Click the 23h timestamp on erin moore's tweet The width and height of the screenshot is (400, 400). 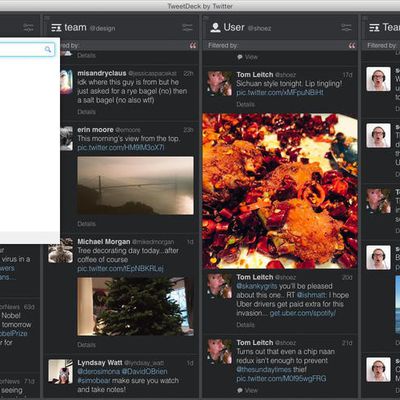click(x=188, y=130)
